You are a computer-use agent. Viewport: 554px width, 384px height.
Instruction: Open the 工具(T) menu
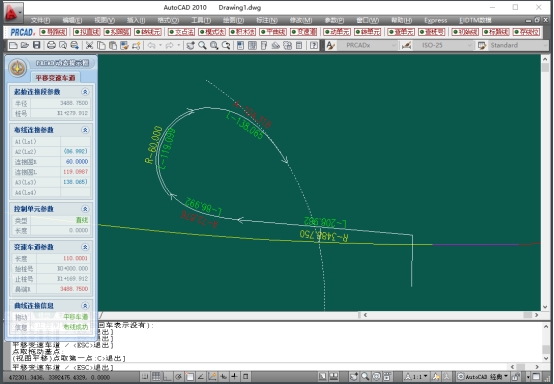(201, 20)
